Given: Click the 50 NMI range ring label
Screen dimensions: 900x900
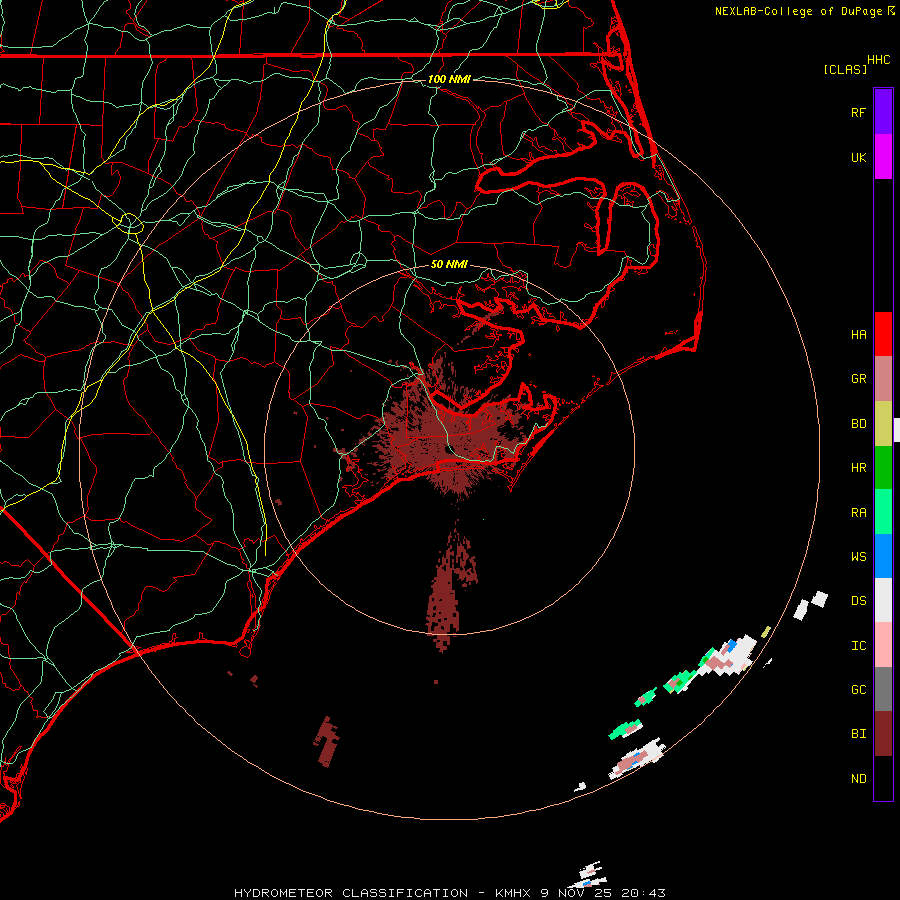Looking at the screenshot, I should (x=449, y=264).
